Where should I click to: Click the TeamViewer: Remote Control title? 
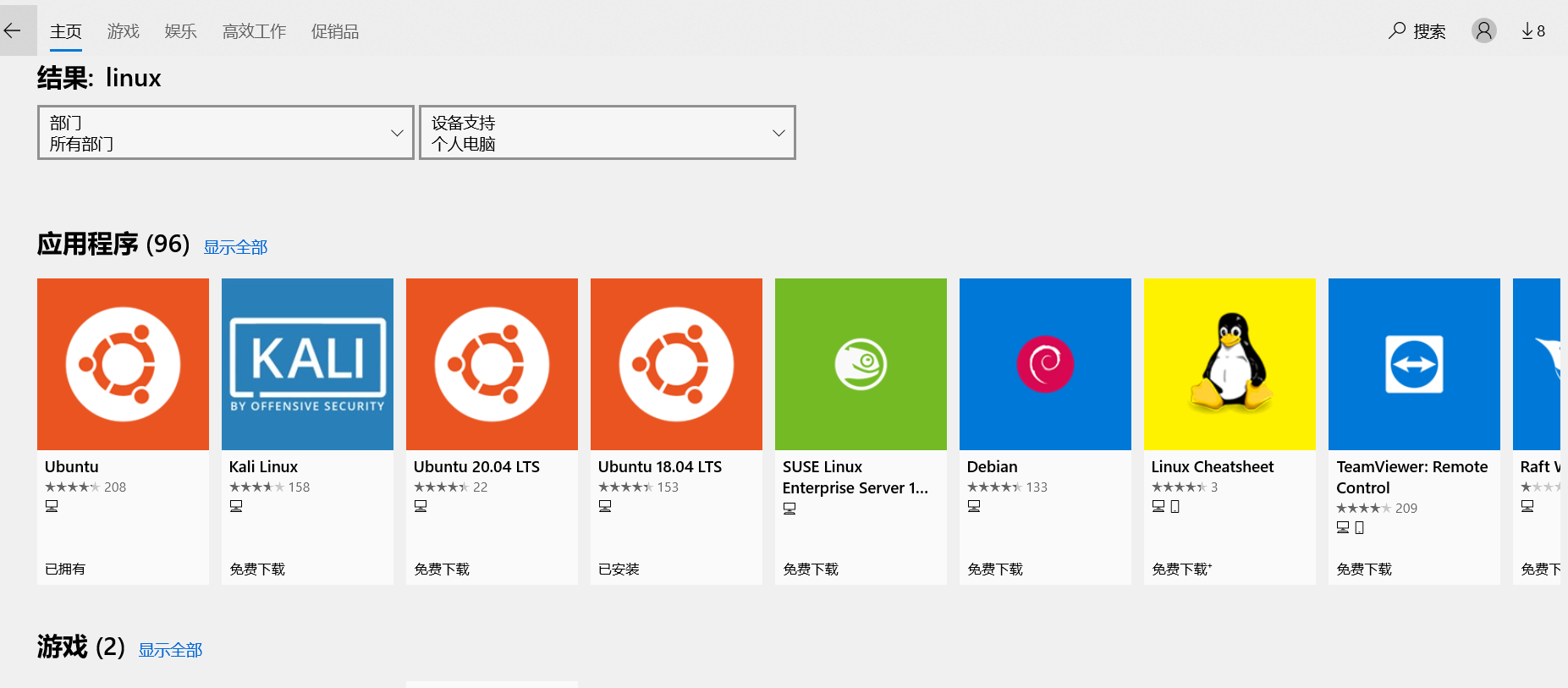(1412, 477)
